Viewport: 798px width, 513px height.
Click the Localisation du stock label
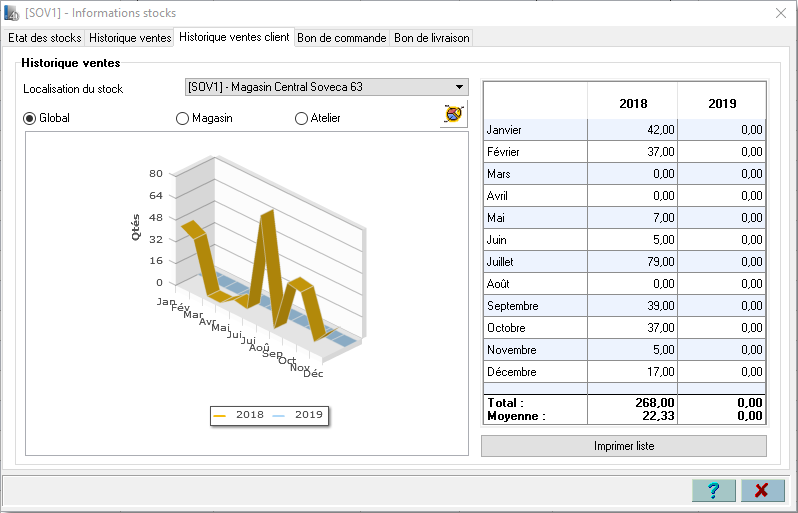[73, 89]
